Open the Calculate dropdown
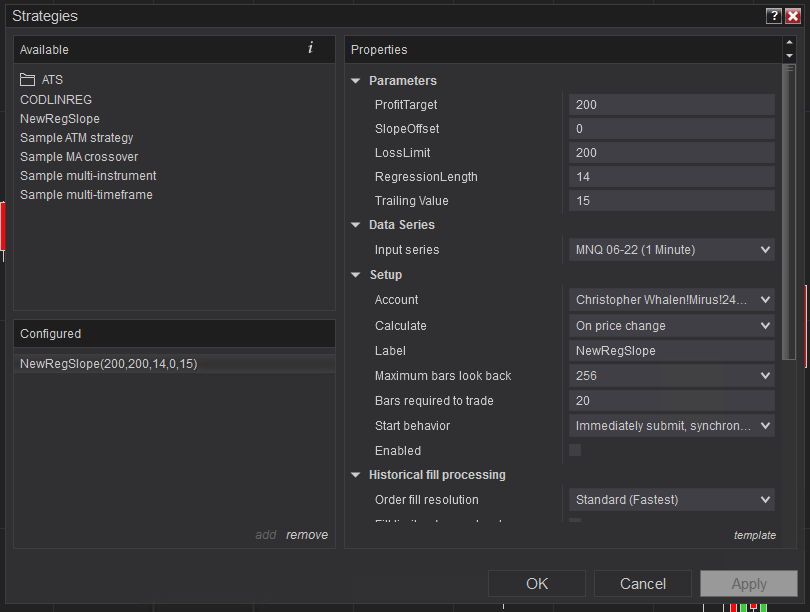The height and width of the screenshot is (612, 810). [x=671, y=325]
